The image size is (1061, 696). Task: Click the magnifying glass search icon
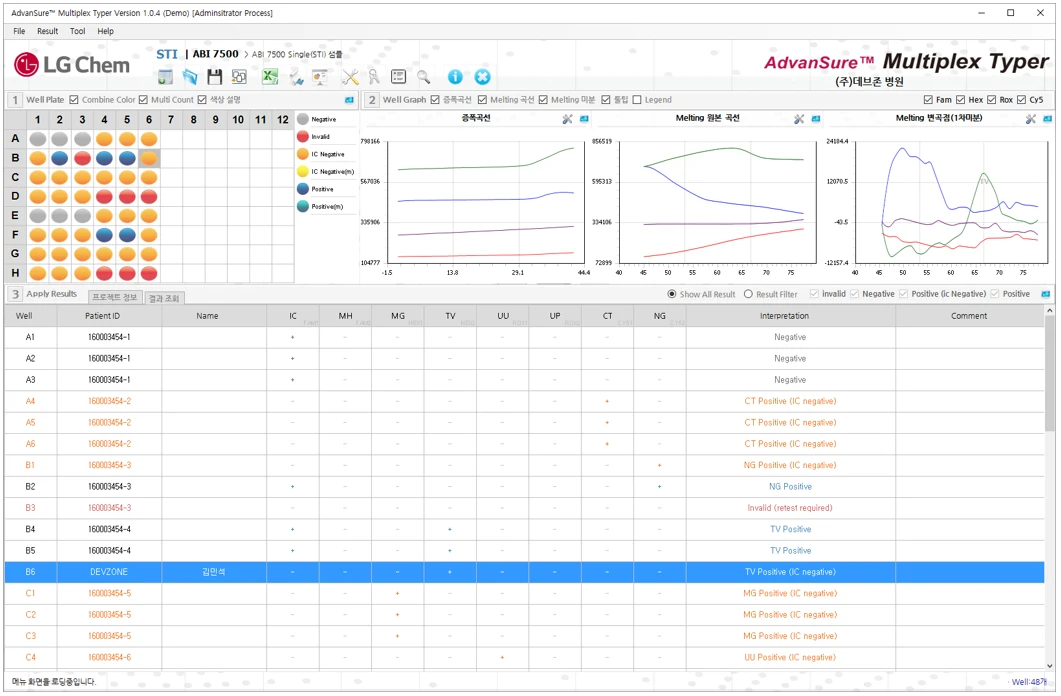click(424, 77)
